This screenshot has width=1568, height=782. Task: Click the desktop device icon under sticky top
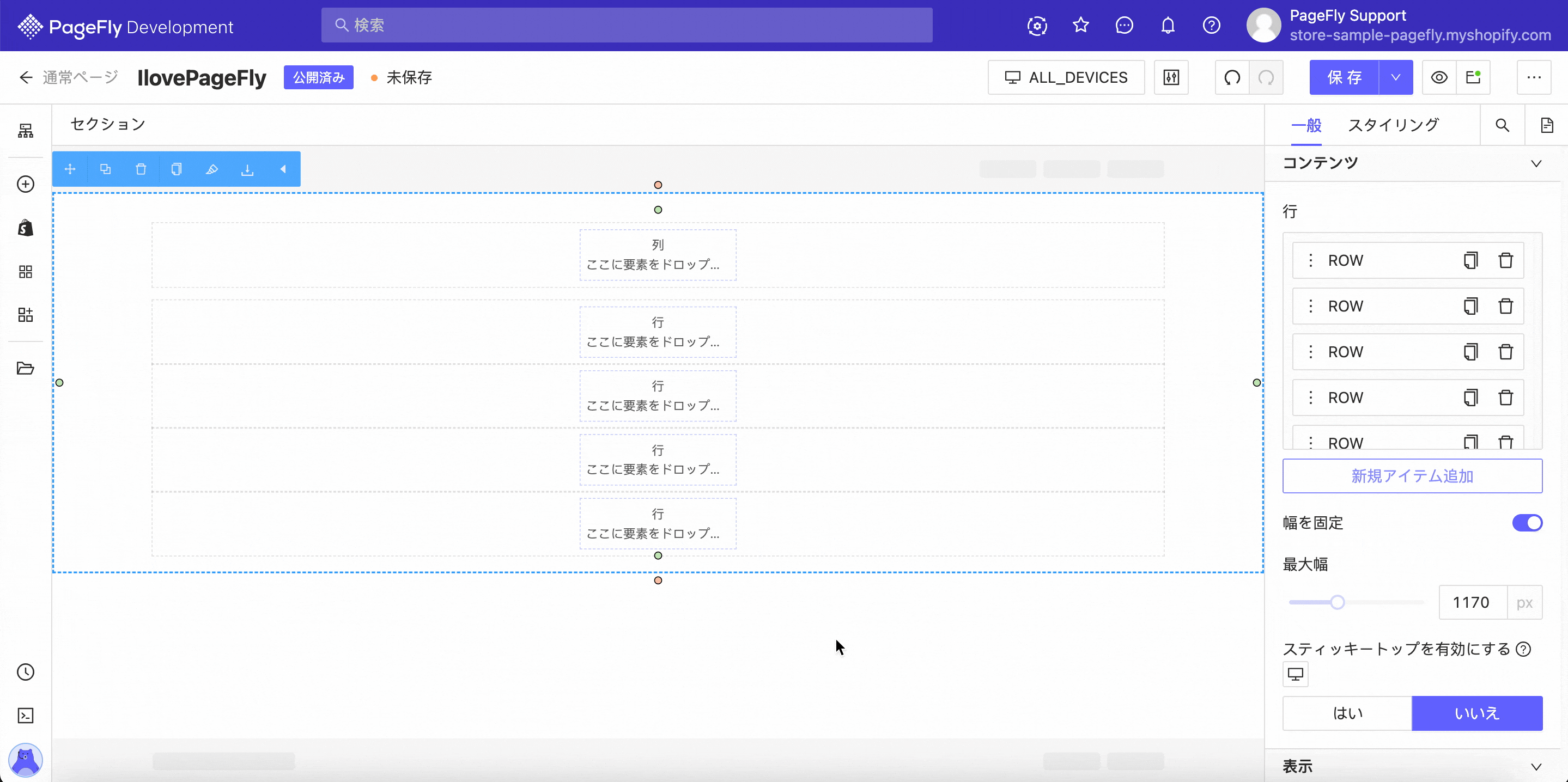[x=1295, y=674]
